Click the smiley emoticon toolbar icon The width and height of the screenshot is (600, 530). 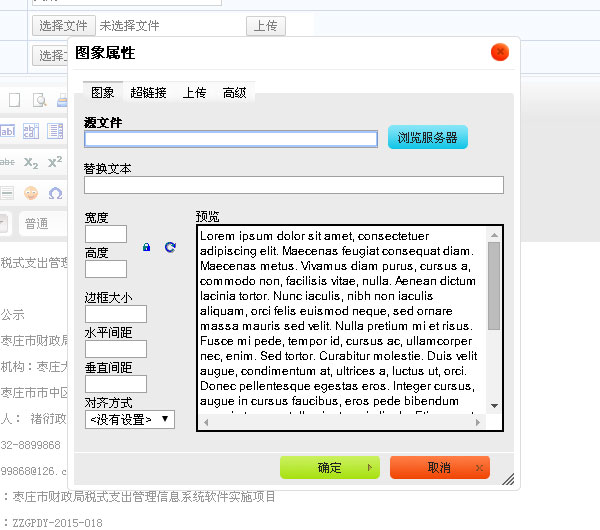pos(31,192)
